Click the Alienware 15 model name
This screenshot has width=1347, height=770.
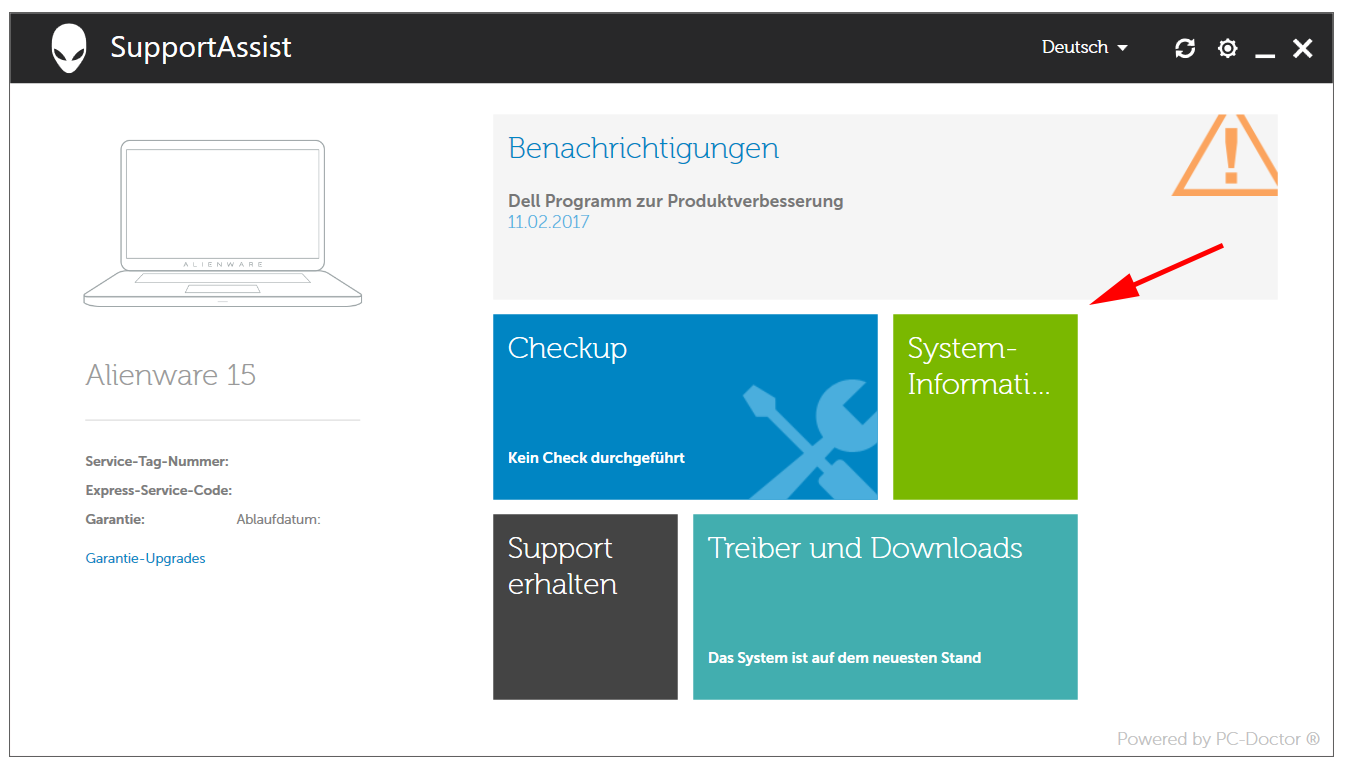click(171, 375)
